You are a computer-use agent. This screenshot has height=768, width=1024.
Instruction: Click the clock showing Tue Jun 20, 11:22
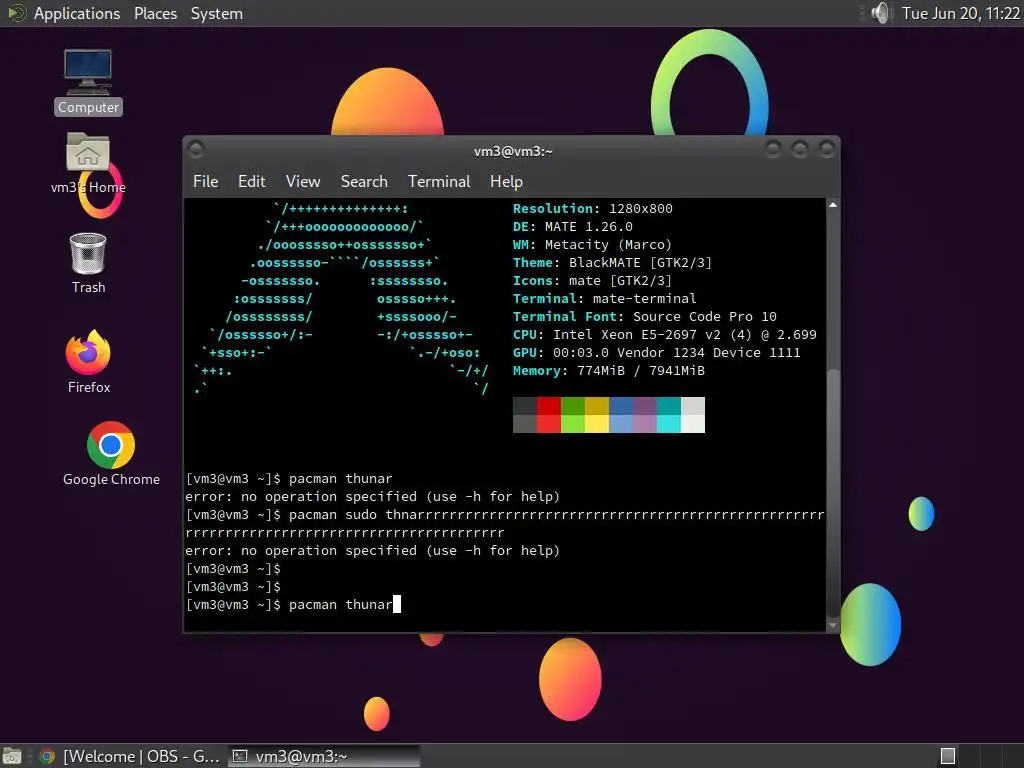(961, 13)
